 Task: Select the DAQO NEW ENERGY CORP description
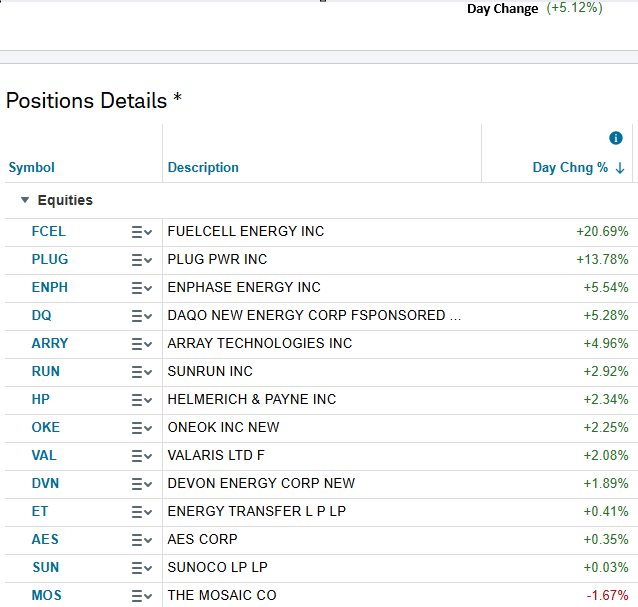point(314,315)
